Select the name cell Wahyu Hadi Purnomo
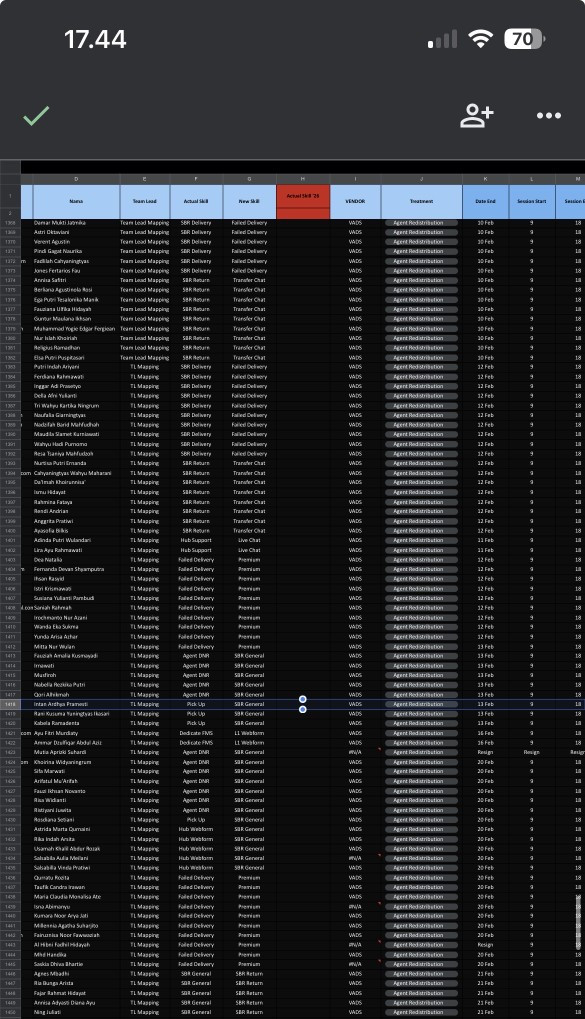The image size is (585, 1019). (x=76, y=444)
